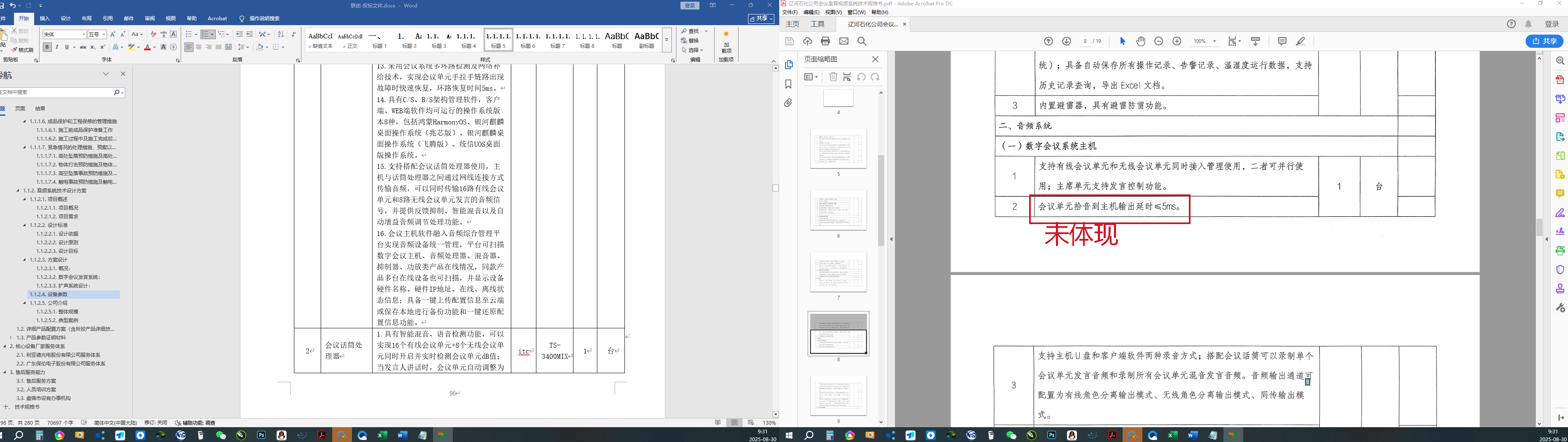
Task: Rotate page clockwise in thumbnail panel
Action: (x=875, y=77)
